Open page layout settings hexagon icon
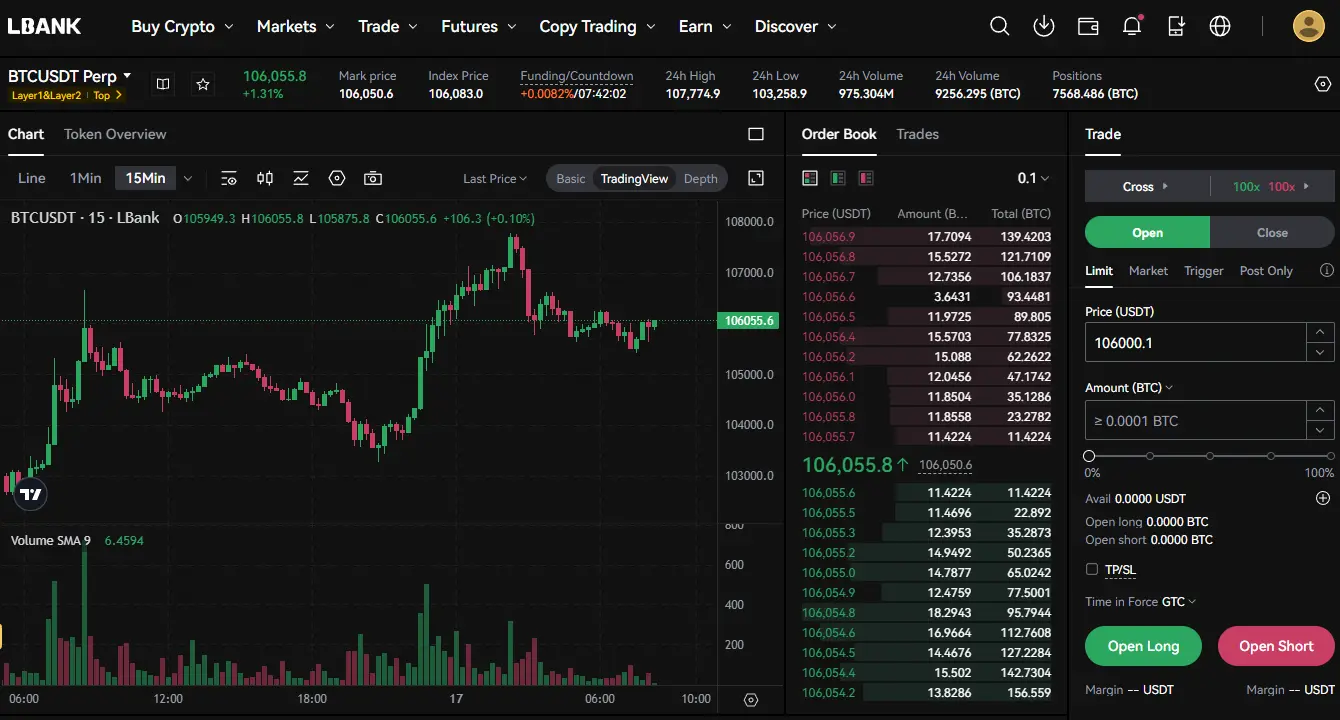Viewport: 1340px width, 720px height. 1322,85
